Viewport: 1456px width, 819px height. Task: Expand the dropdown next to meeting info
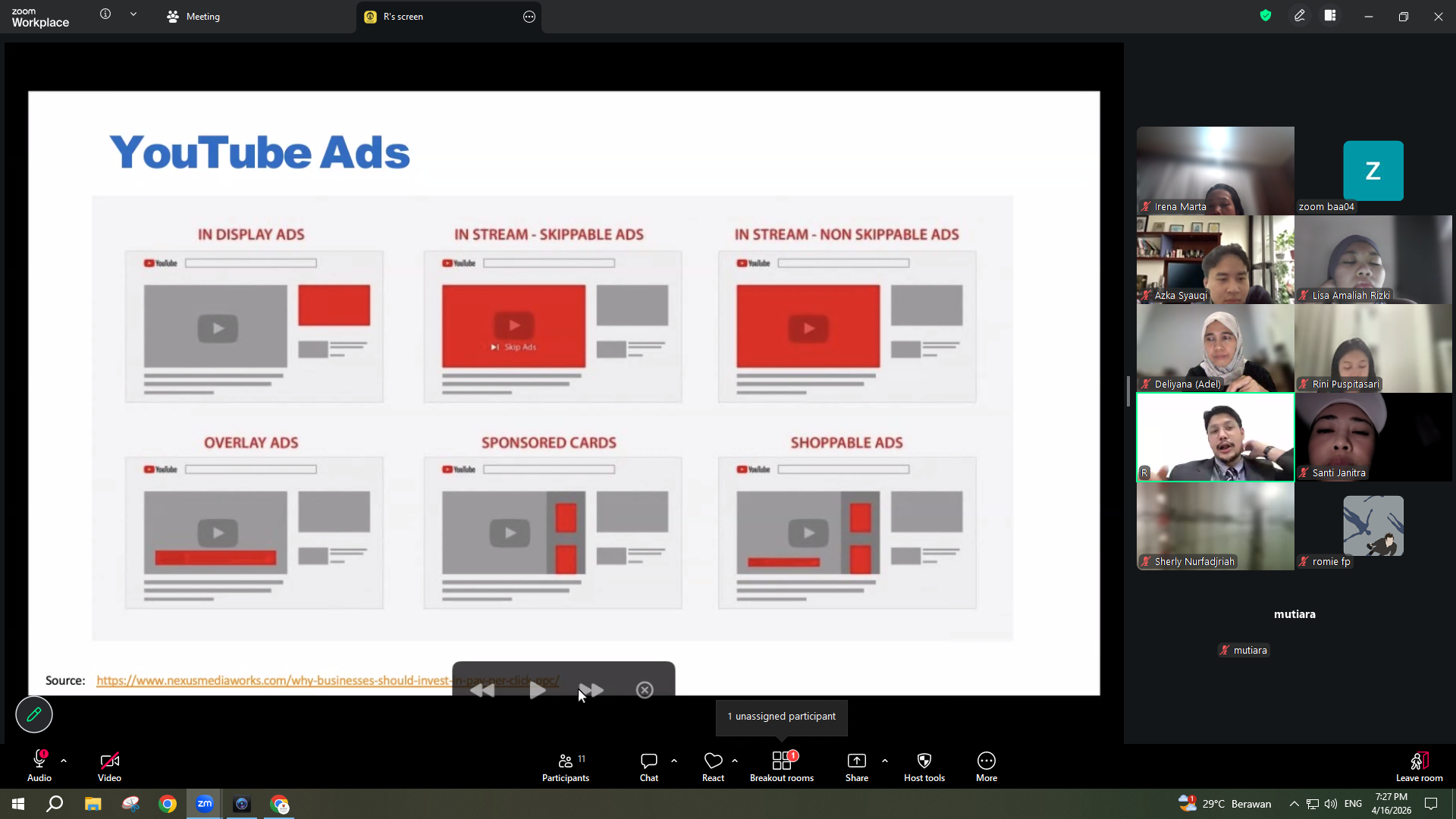click(133, 14)
